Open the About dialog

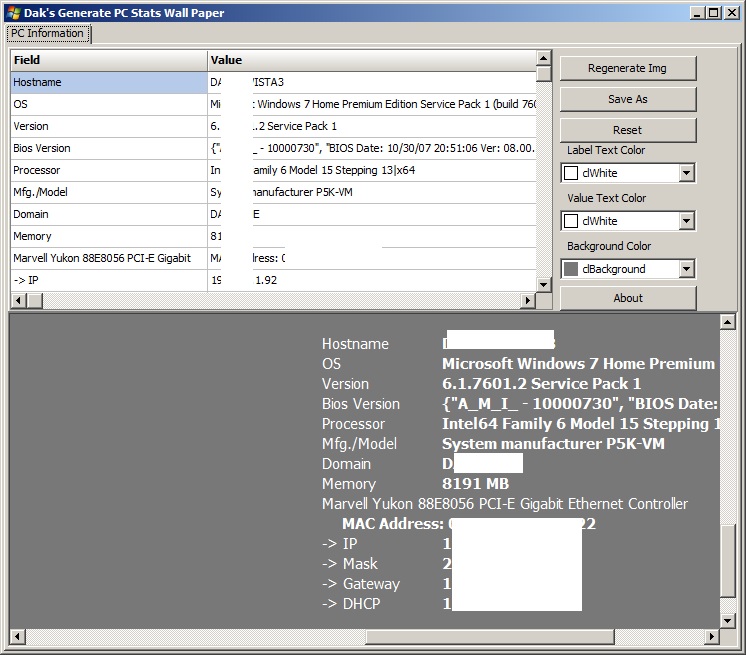coord(627,298)
